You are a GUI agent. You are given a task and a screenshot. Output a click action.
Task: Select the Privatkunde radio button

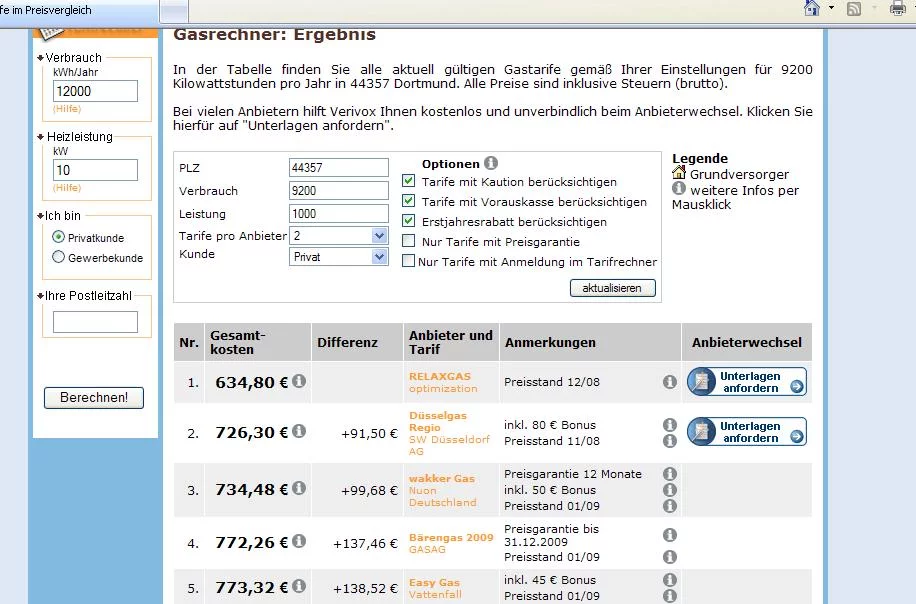coord(58,237)
